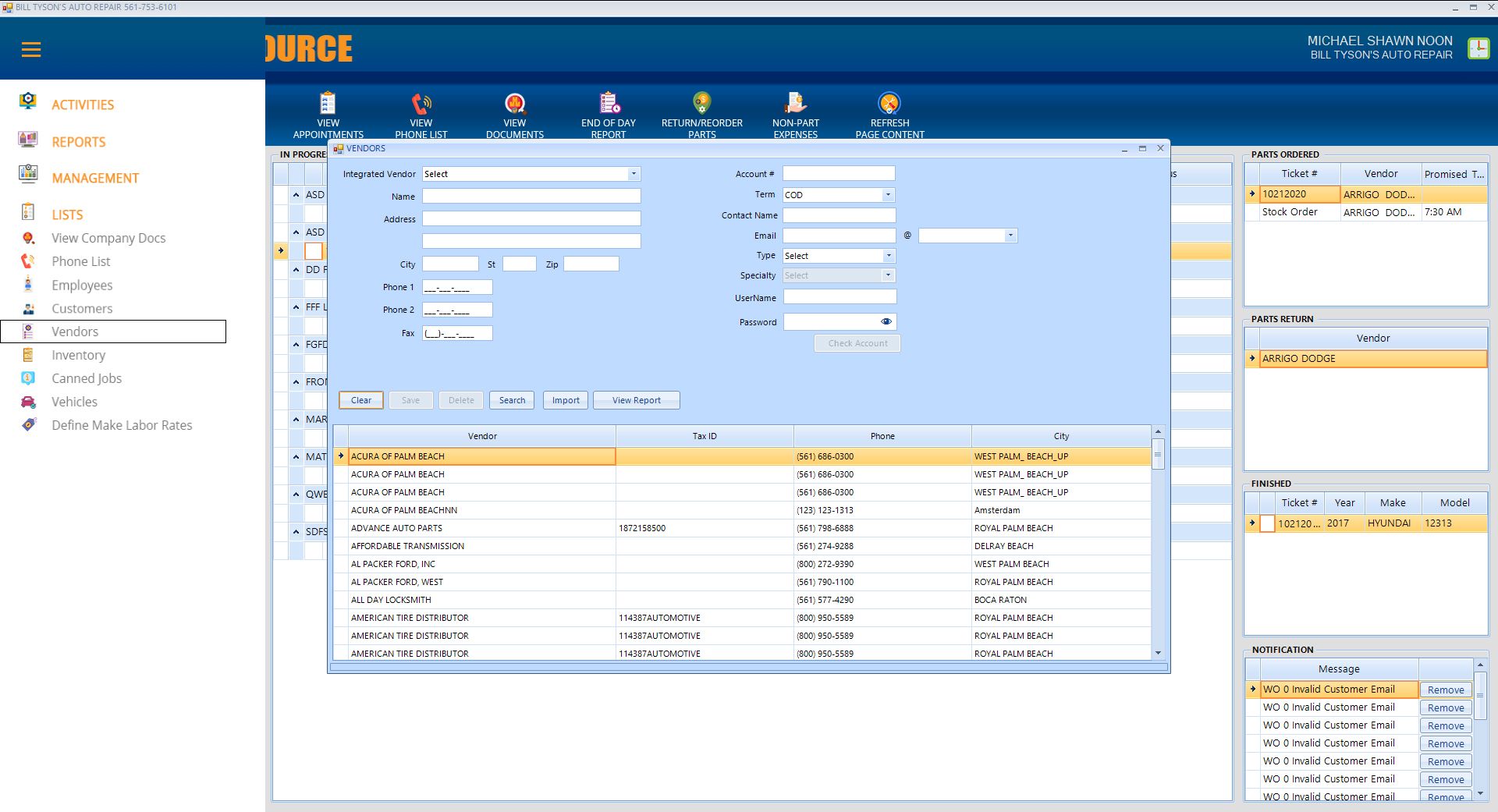The height and width of the screenshot is (812, 1498).
Task: Open the hamburger menu icon
Action: (31, 50)
